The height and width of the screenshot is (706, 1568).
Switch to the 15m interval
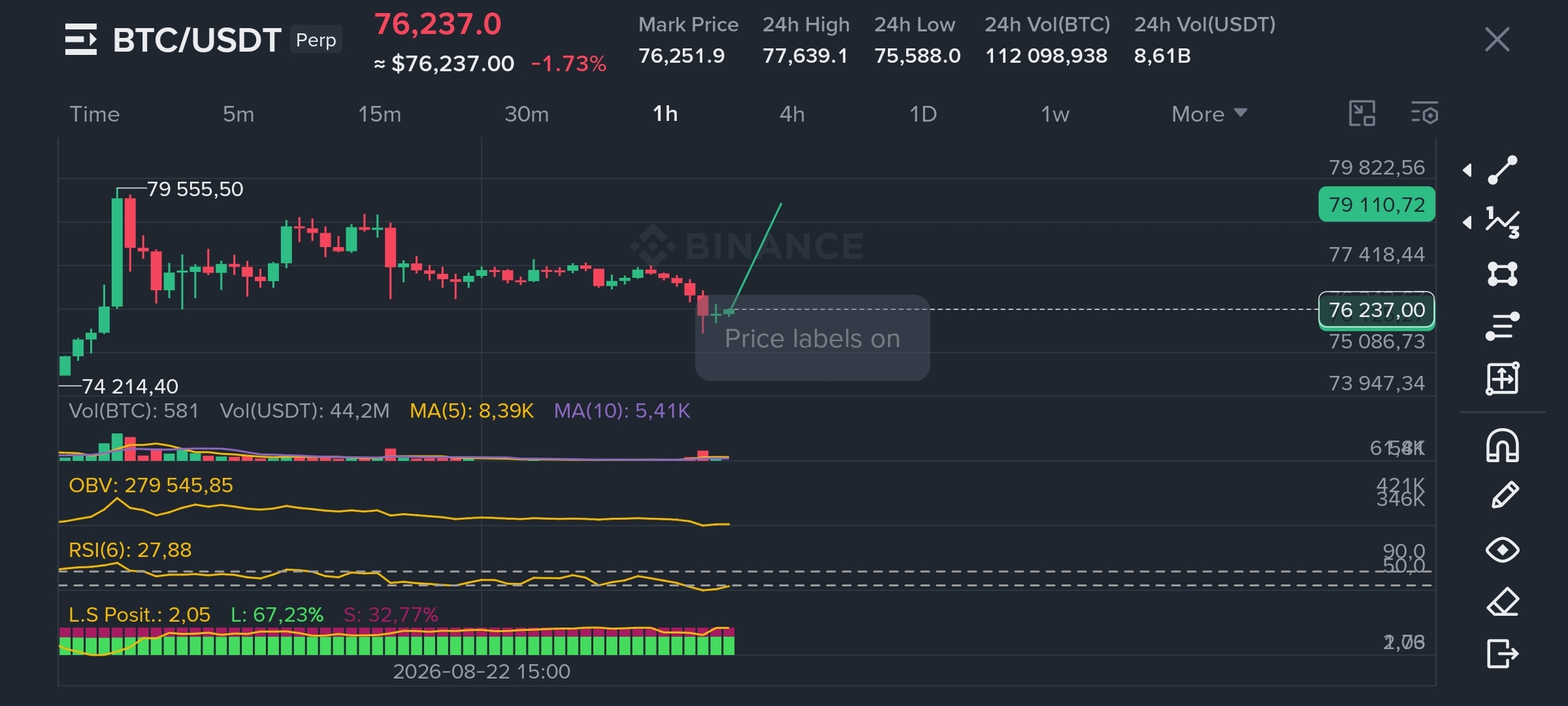click(x=380, y=114)
